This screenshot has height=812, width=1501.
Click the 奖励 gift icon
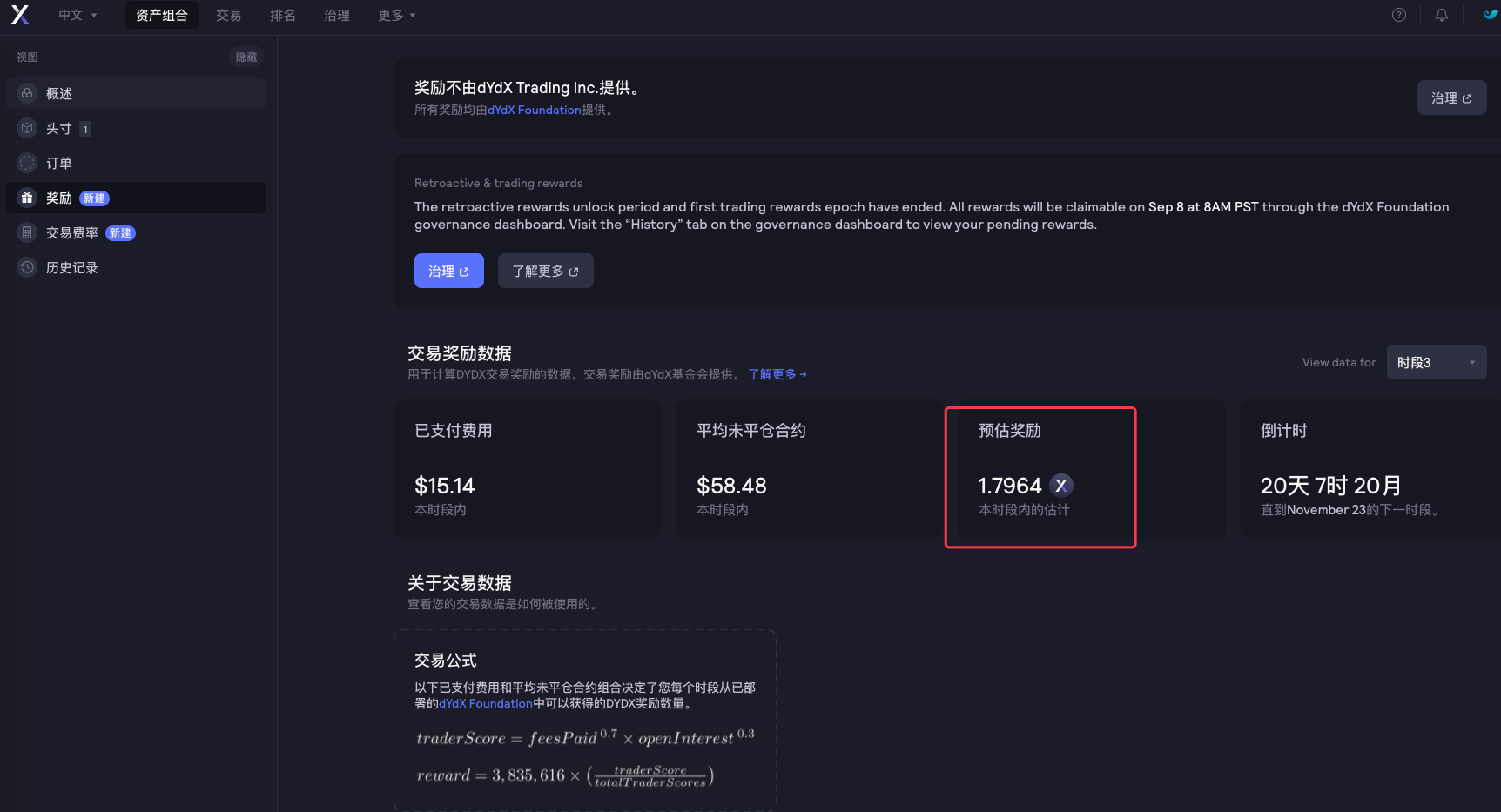coord(27,198)
